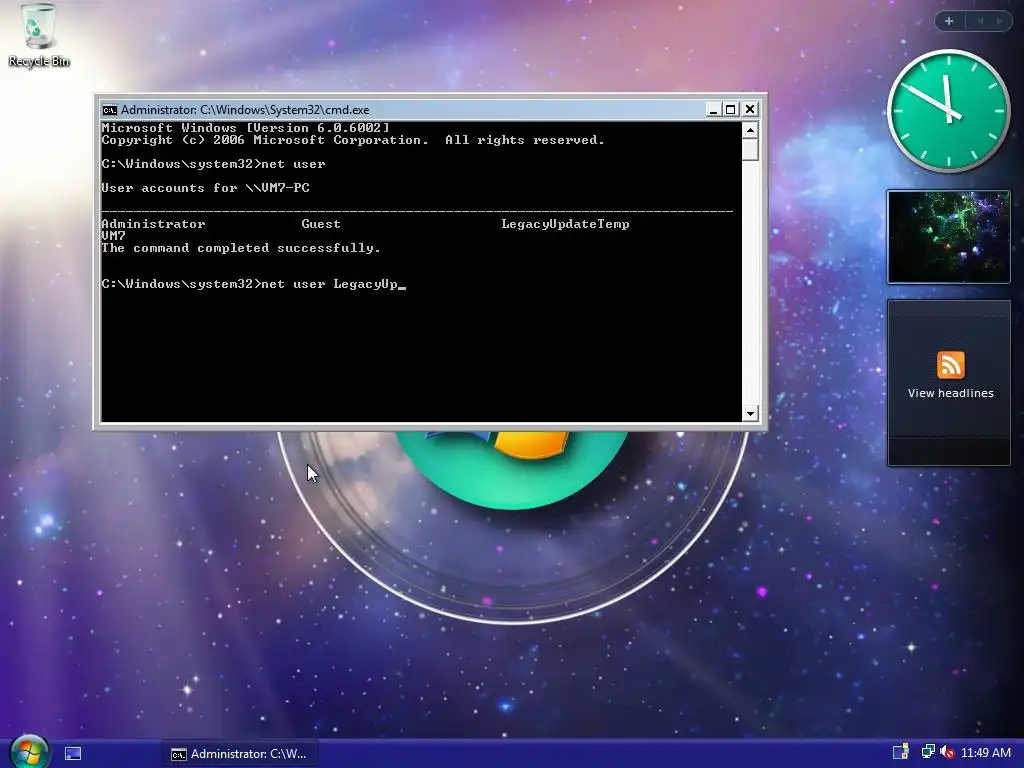
Task: Open cmd window system menu icon
Action: click(109, 110)
